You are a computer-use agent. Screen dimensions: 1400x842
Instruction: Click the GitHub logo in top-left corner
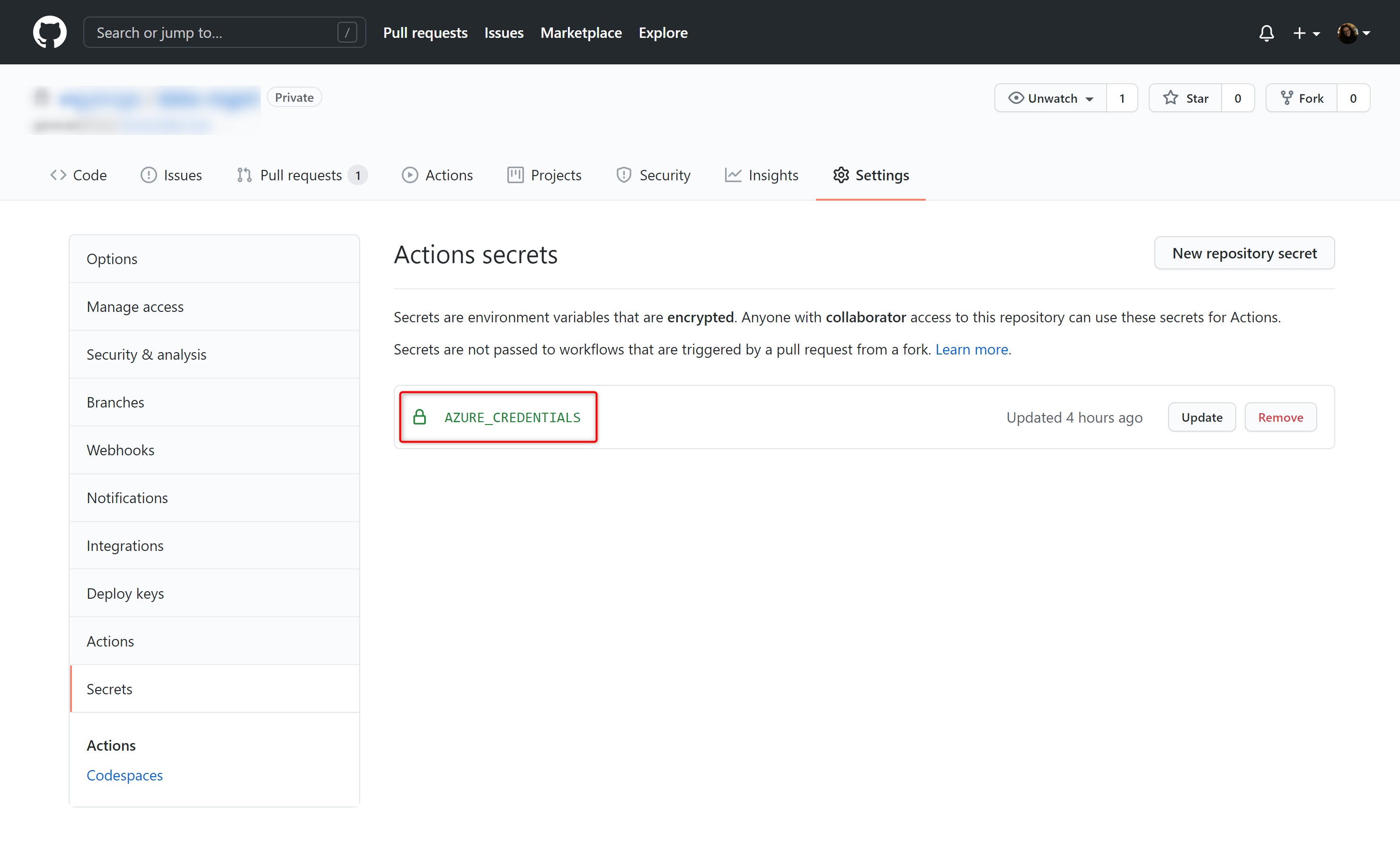[48, 32]
